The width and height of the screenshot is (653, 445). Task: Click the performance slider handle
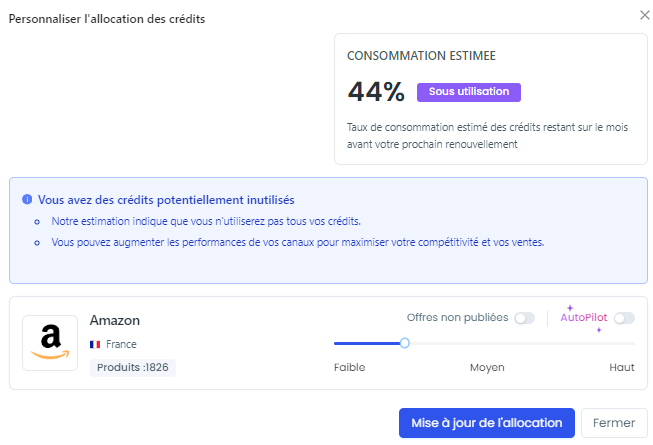(x=404, y=343)
